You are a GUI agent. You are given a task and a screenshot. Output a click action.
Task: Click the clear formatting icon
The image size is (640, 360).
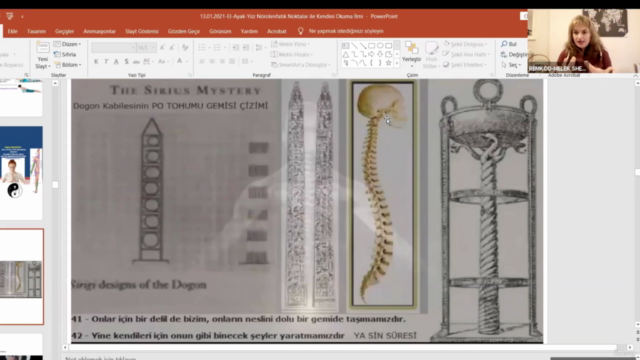[185, 48]
